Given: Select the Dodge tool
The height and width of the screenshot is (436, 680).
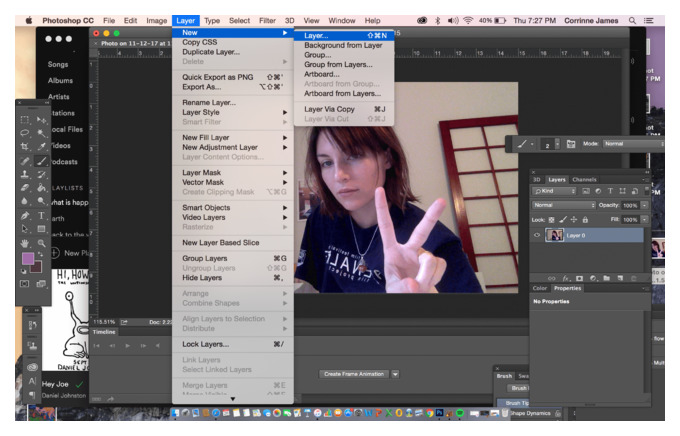Looking at the screenshot, I should coord(42,201).
